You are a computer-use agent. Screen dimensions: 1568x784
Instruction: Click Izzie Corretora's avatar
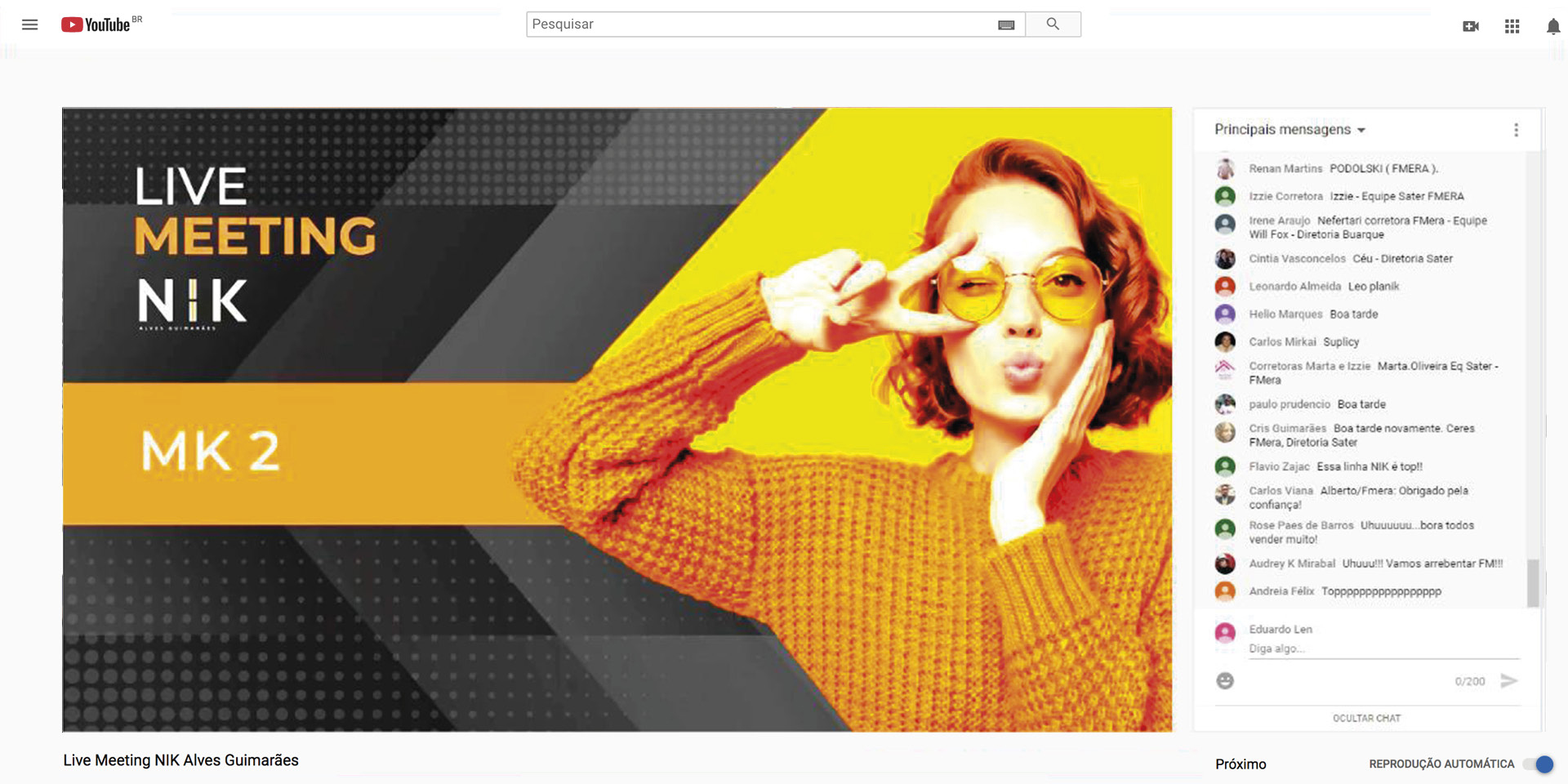pos(1225,196)
